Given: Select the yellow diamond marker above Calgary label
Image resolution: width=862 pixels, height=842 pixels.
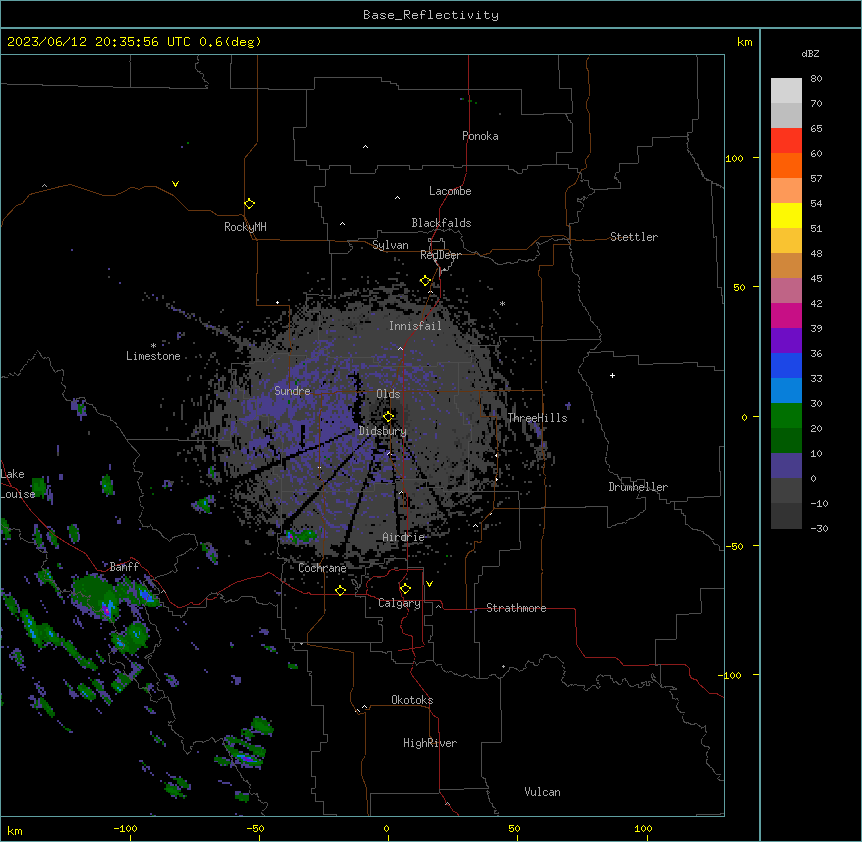Looking at the screenshot, I should coord(405,589).
